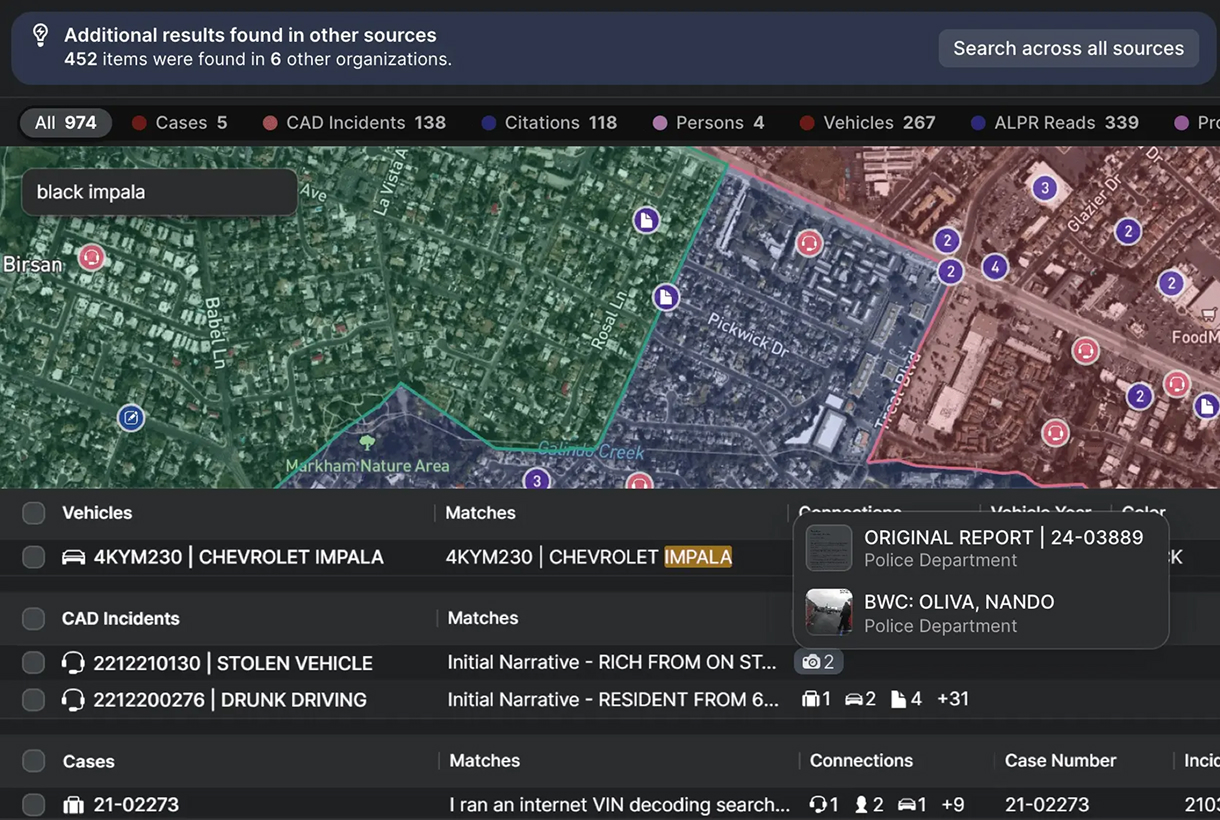The height and width of the screenshot is (820, 1220).
Task: Select the cluster marker labeled 4 on map
Action: click(x=994, y=267)
